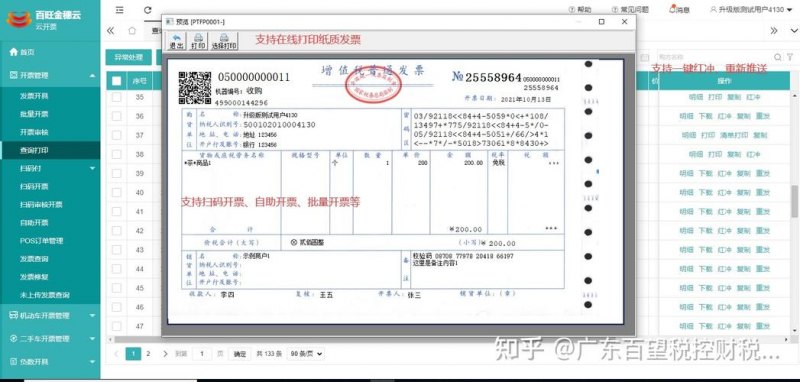Close the 预览 preview window
This screenshot has height=382, width=800.
(x=624, y=21)
